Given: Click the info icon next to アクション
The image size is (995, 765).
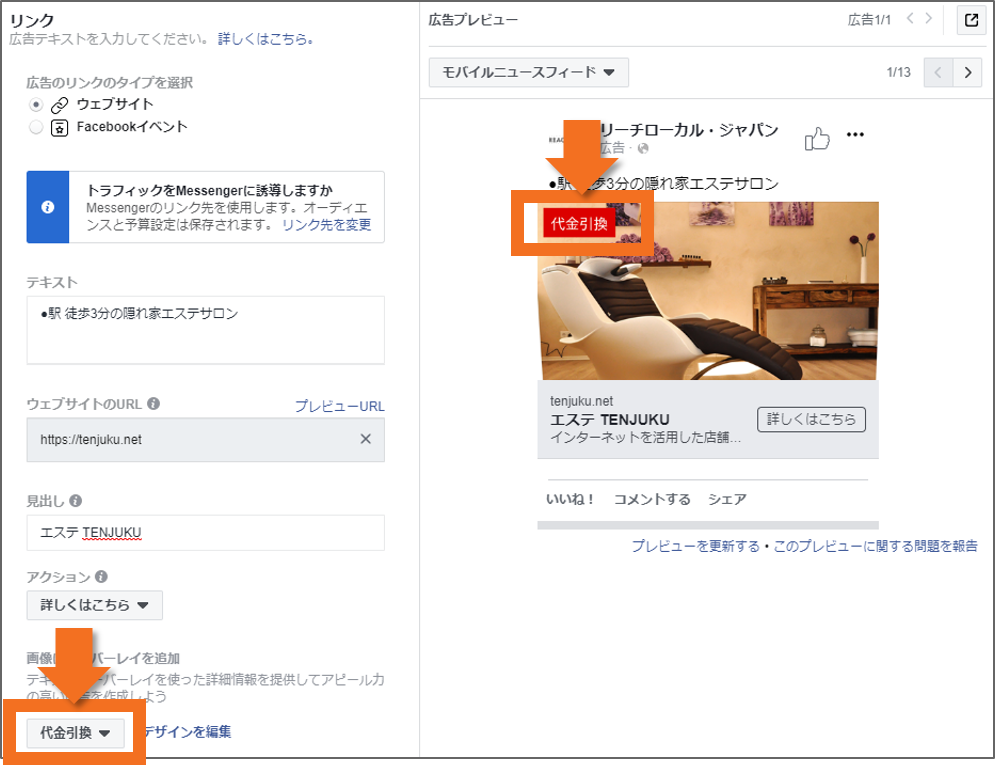Looking at the screenshot, I should tap(101, 576).
